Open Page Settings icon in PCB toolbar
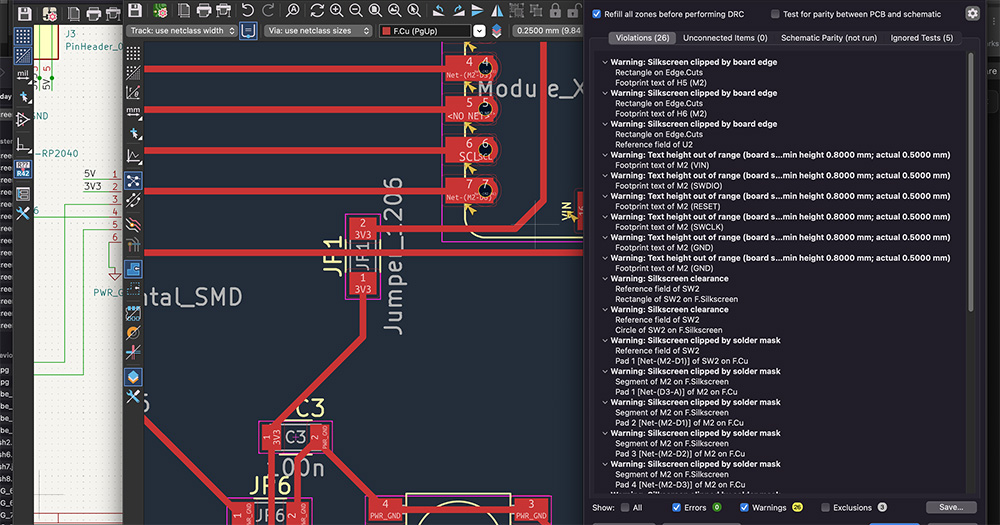 click(184, 10)
